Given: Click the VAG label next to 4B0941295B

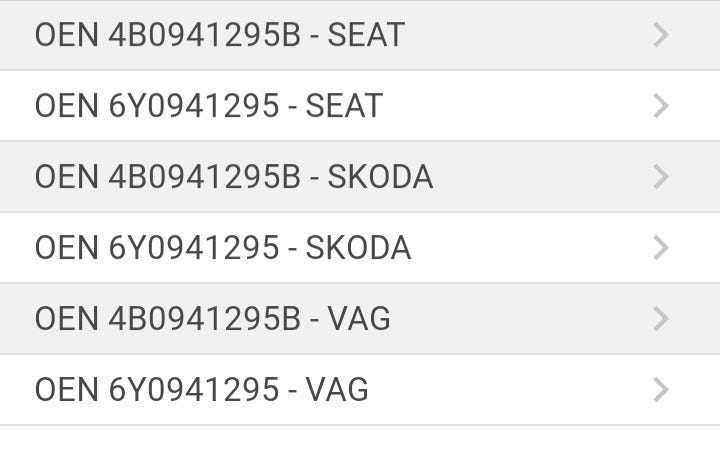Looking at the screenshot, I should point(359,319).
